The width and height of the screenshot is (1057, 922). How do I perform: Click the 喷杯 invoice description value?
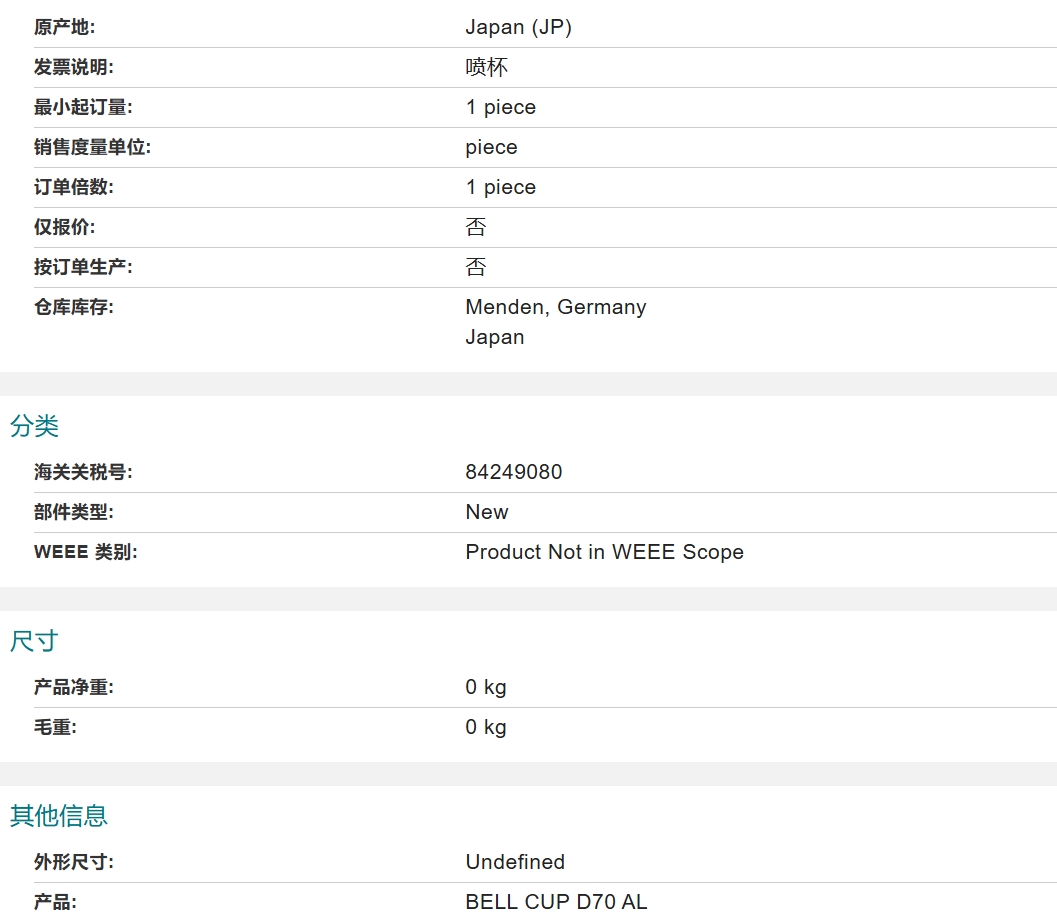pos(486,67)
